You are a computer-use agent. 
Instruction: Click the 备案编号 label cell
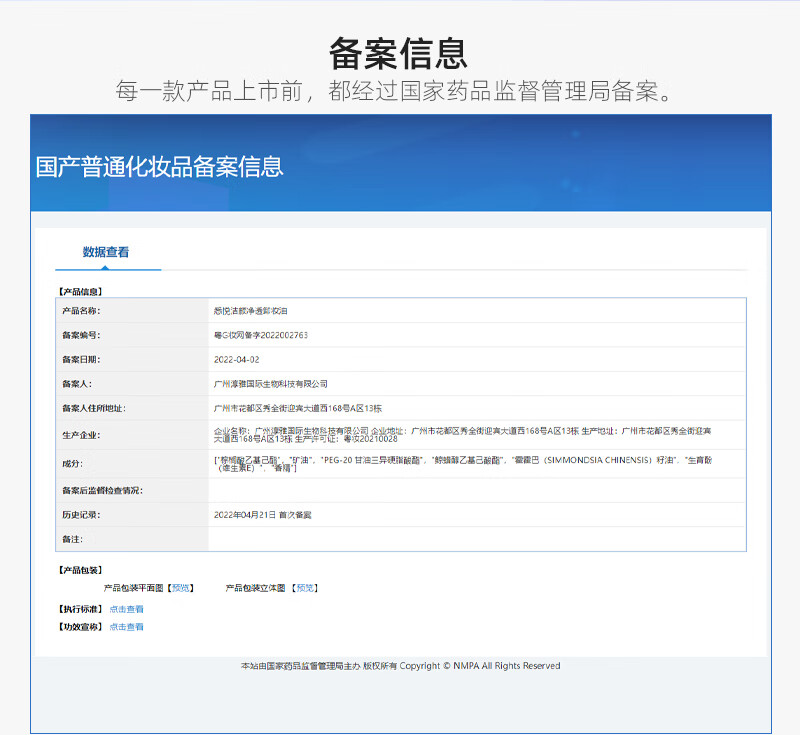pyautogui.click(x=132, y=335)
